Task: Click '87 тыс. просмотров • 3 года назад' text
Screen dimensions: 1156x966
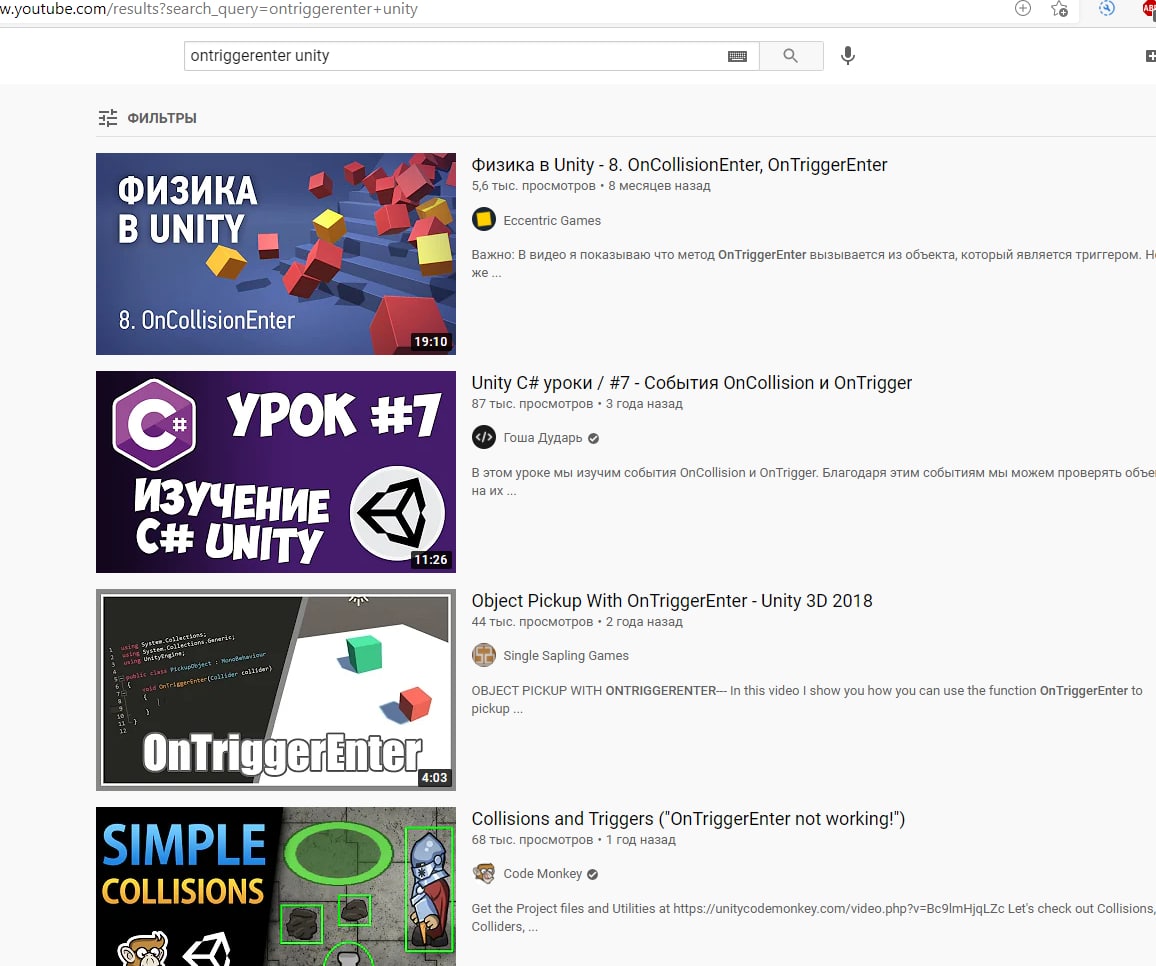Action: 577,404
